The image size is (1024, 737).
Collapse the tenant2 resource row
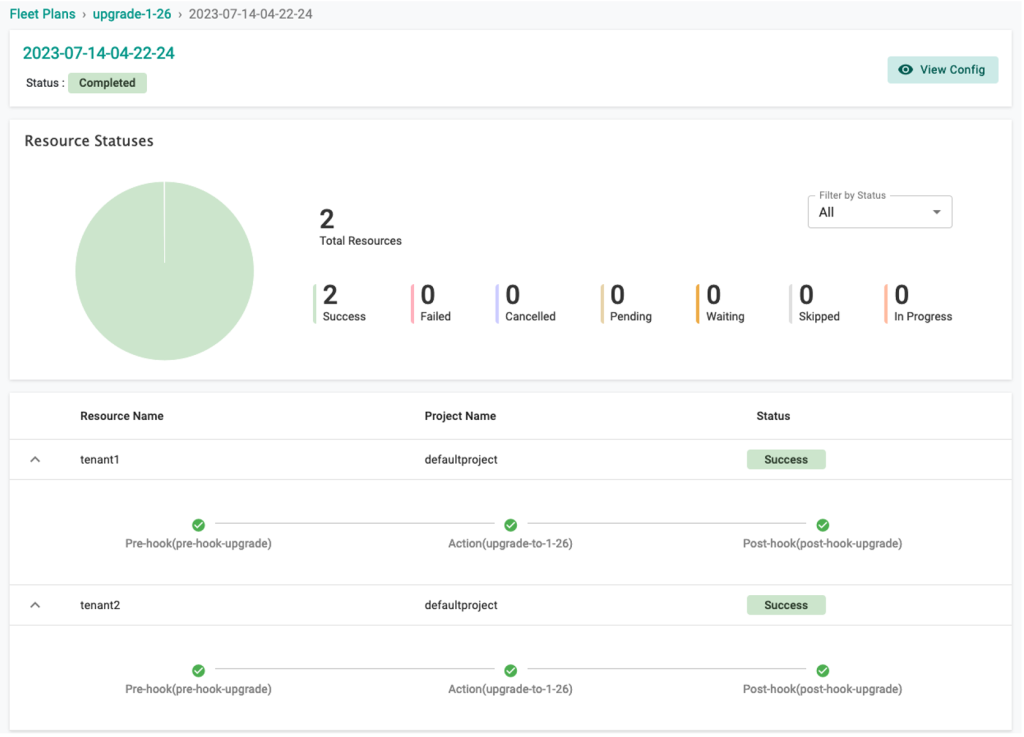[35, 604]
